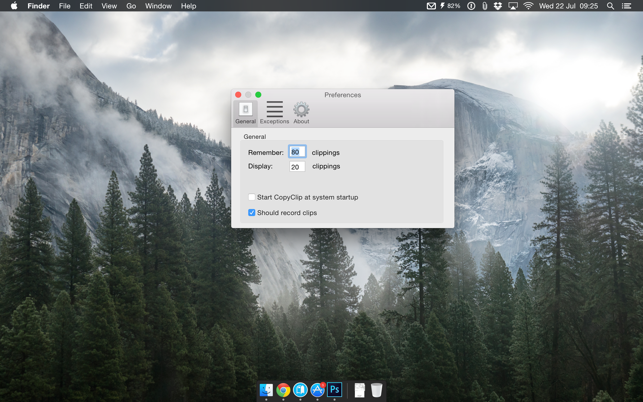Open the Trash in the dock
The height and width of the screenshot is (402, 643).
tap(377, 390)
